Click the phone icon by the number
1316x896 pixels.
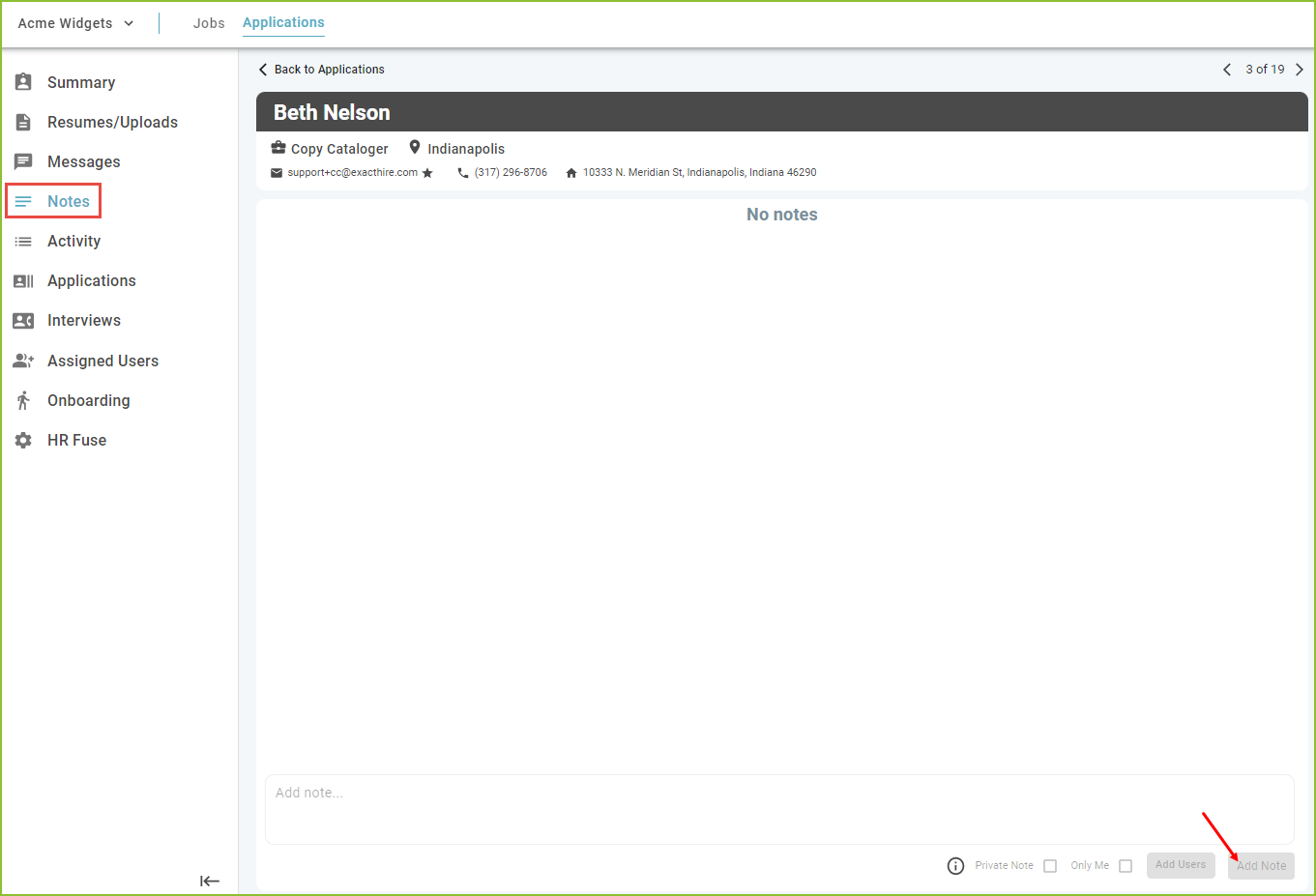[463, 173]
